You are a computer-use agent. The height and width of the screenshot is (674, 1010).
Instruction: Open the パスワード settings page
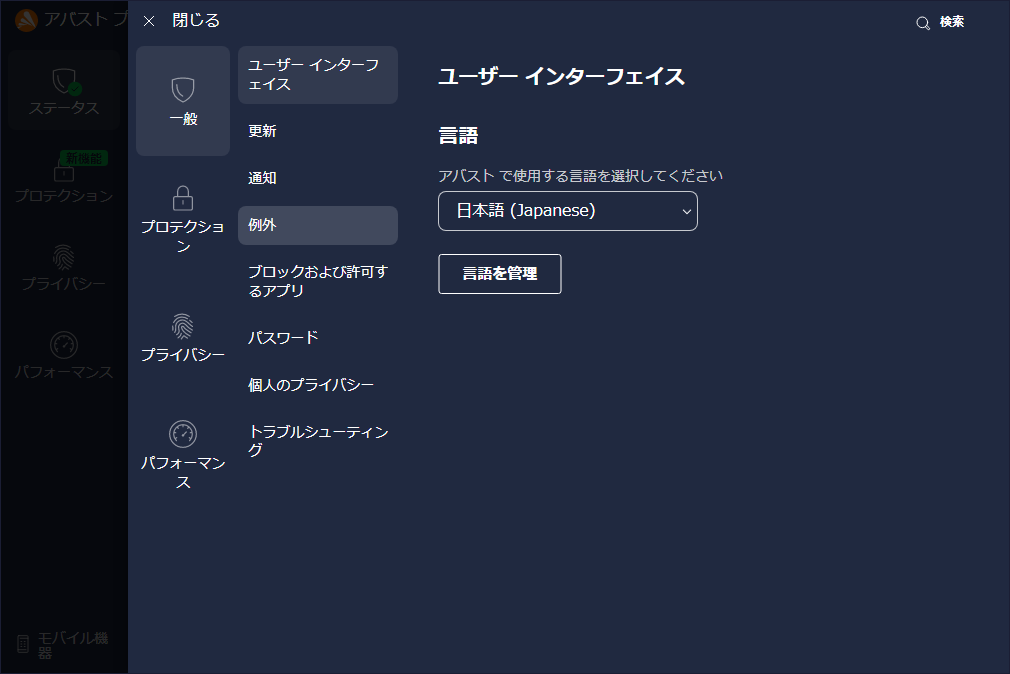click(x=318, y=338)
